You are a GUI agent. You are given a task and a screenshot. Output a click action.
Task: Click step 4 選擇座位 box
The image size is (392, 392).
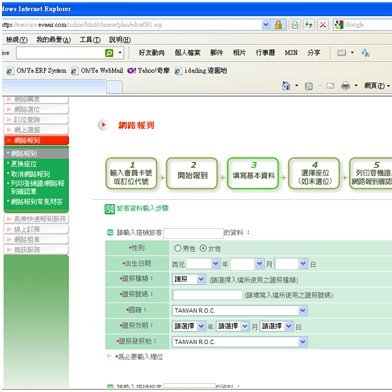314,174
